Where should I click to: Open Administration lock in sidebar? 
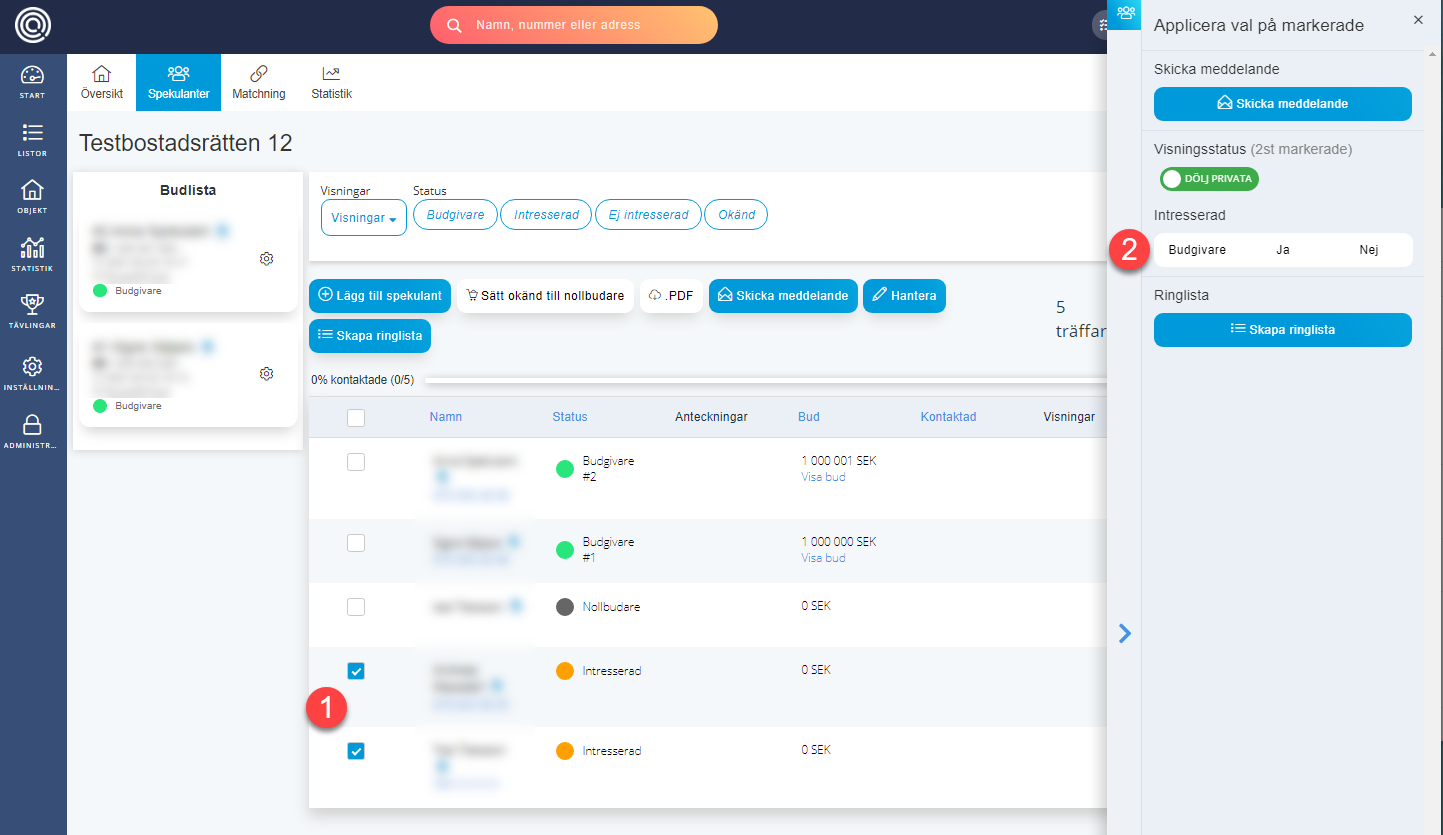(x=32, y=431)
